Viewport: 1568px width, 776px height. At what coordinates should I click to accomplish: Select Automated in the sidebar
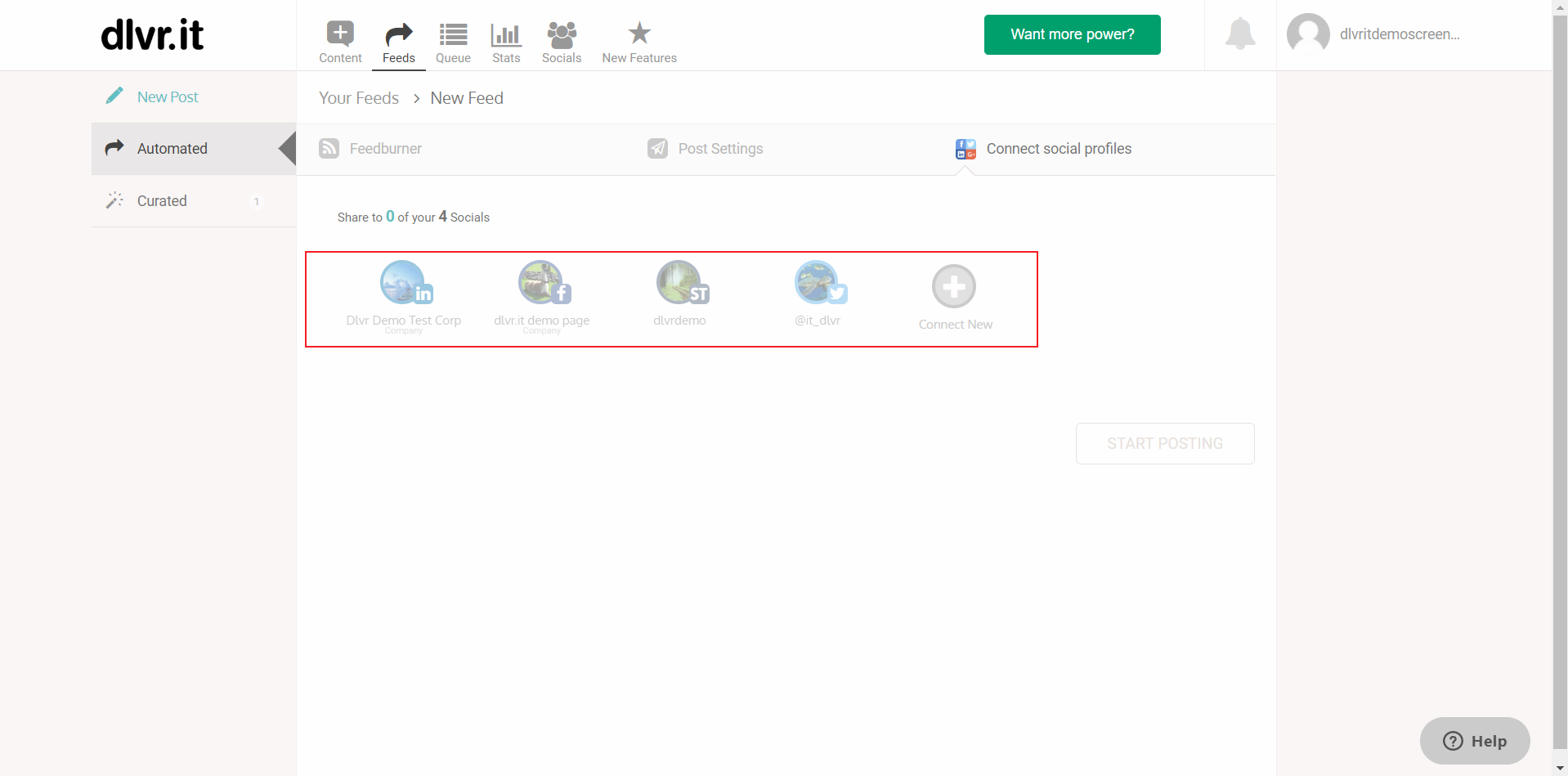click(x=194, y=149)
